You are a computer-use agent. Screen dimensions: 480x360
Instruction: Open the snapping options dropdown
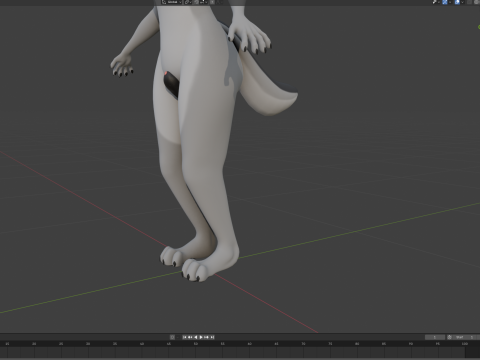[203, 2]
